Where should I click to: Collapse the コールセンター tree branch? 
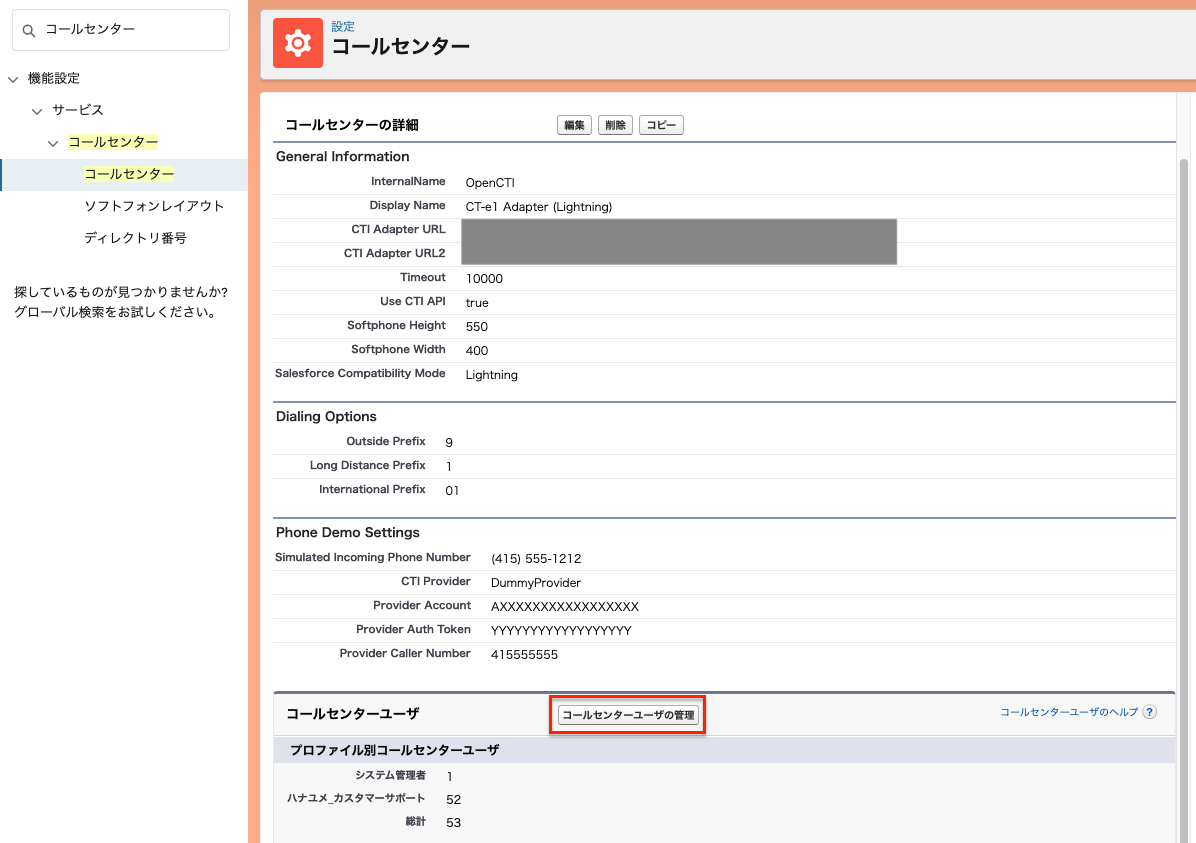53,142
